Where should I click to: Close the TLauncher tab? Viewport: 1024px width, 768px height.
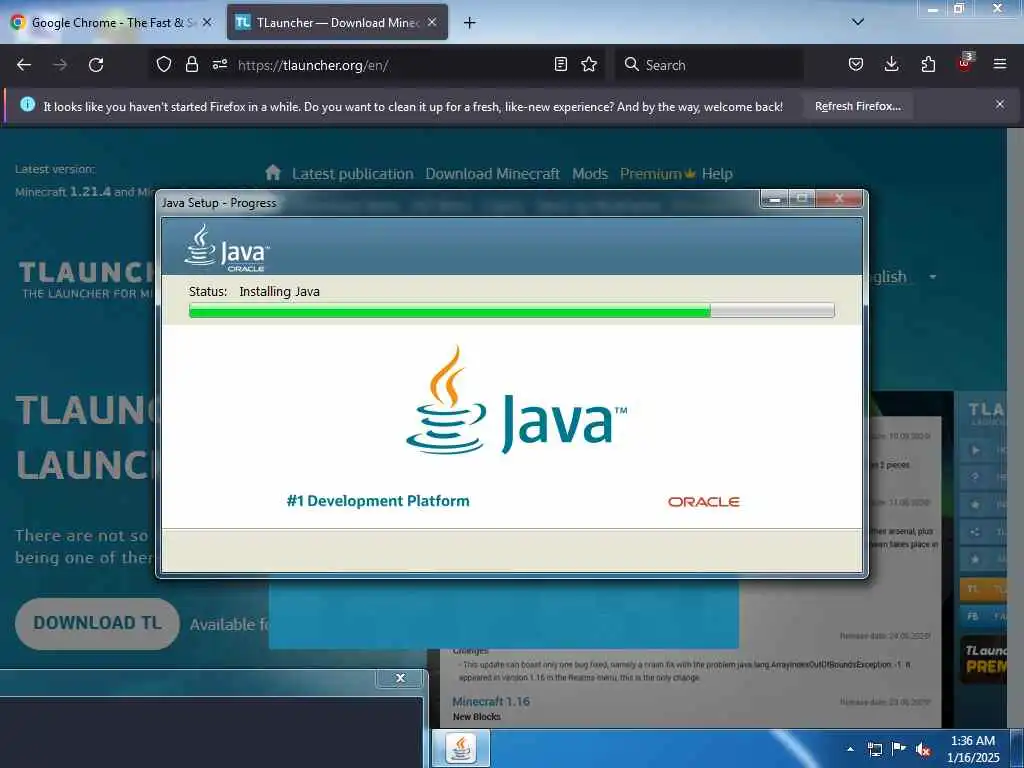(x=432, y=22)
